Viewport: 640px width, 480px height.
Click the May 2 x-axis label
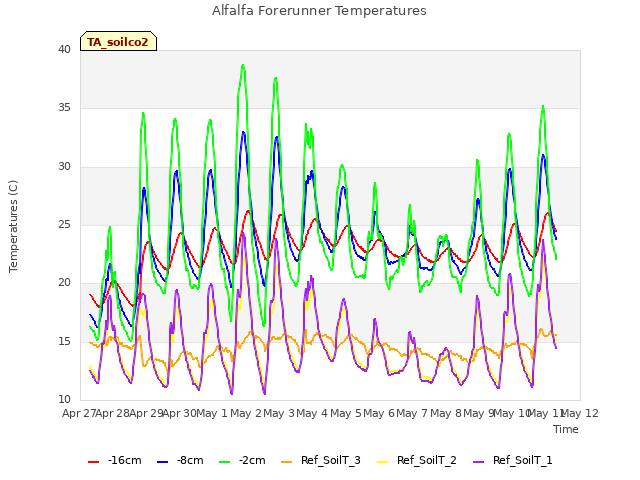(246, 413)
